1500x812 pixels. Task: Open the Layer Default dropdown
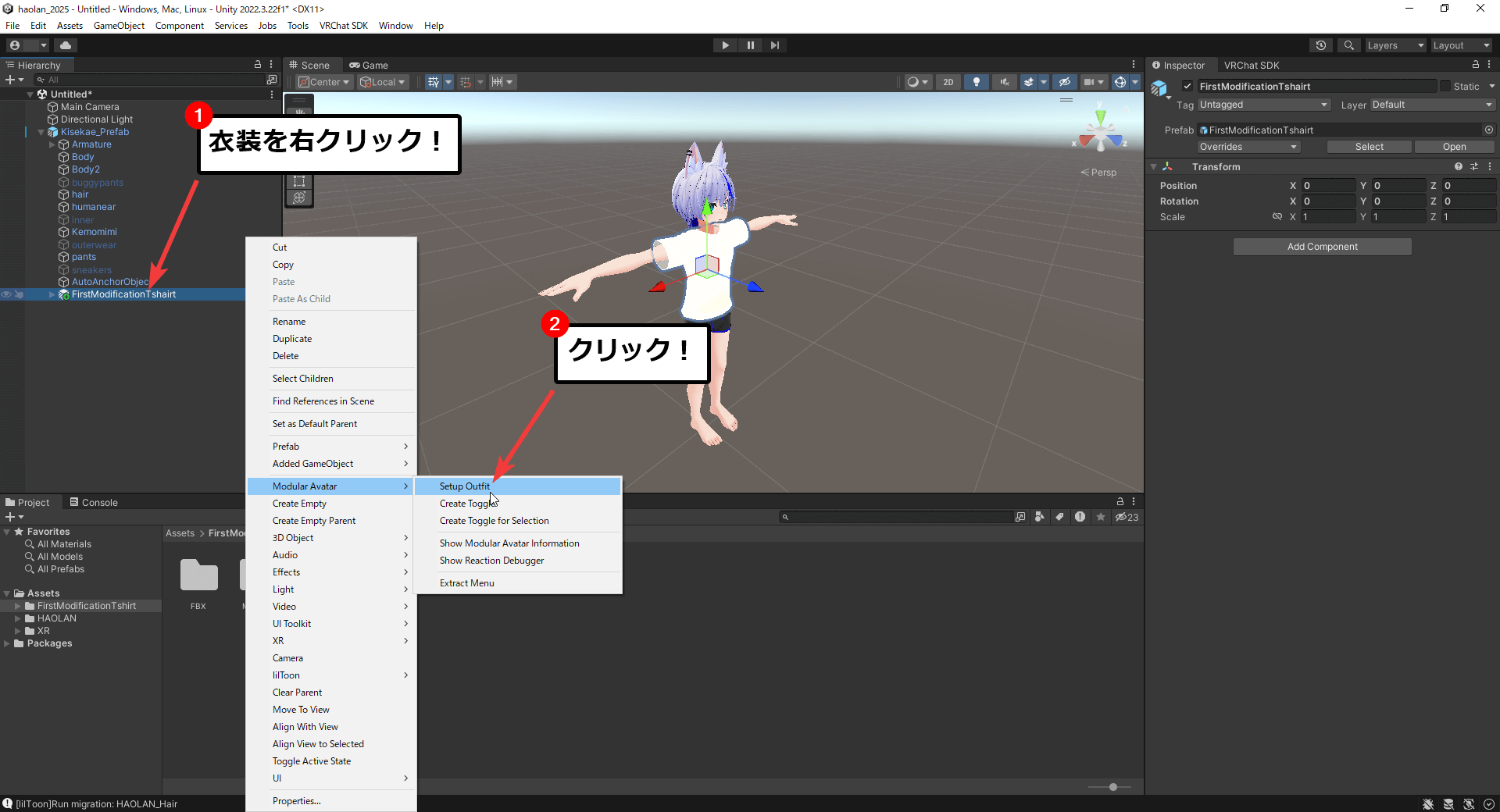click(1433, 105)
